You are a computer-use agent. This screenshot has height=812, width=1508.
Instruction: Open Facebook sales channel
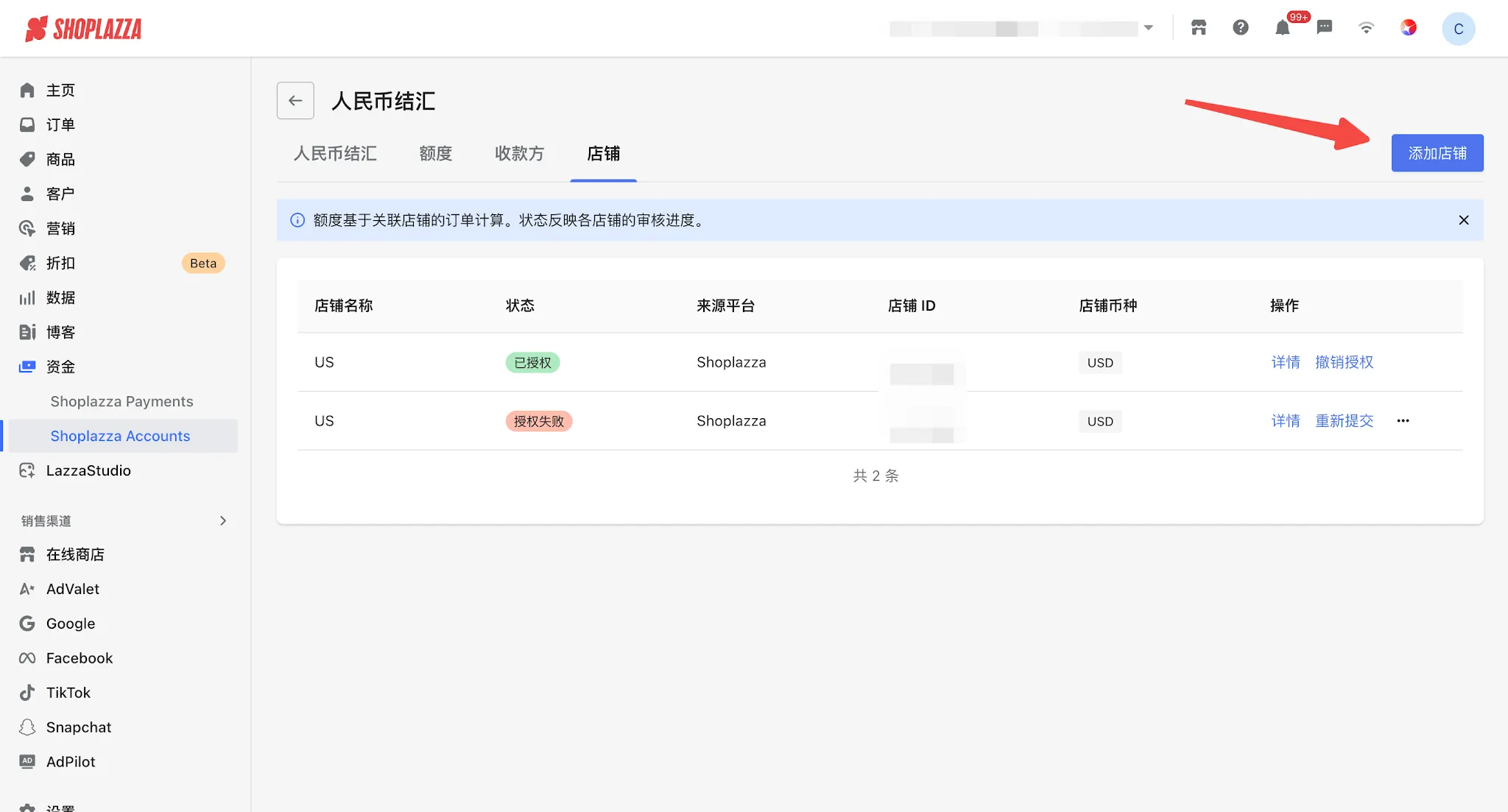click(x=80, y=658)
